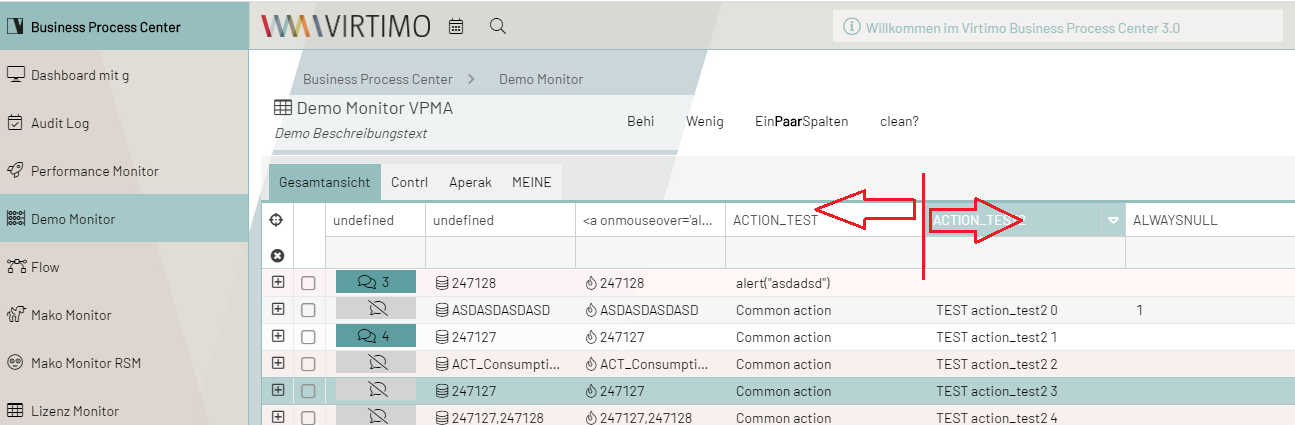Click the Flow icon in the sidebar
Screen dimensions: 1295x425
16,267
